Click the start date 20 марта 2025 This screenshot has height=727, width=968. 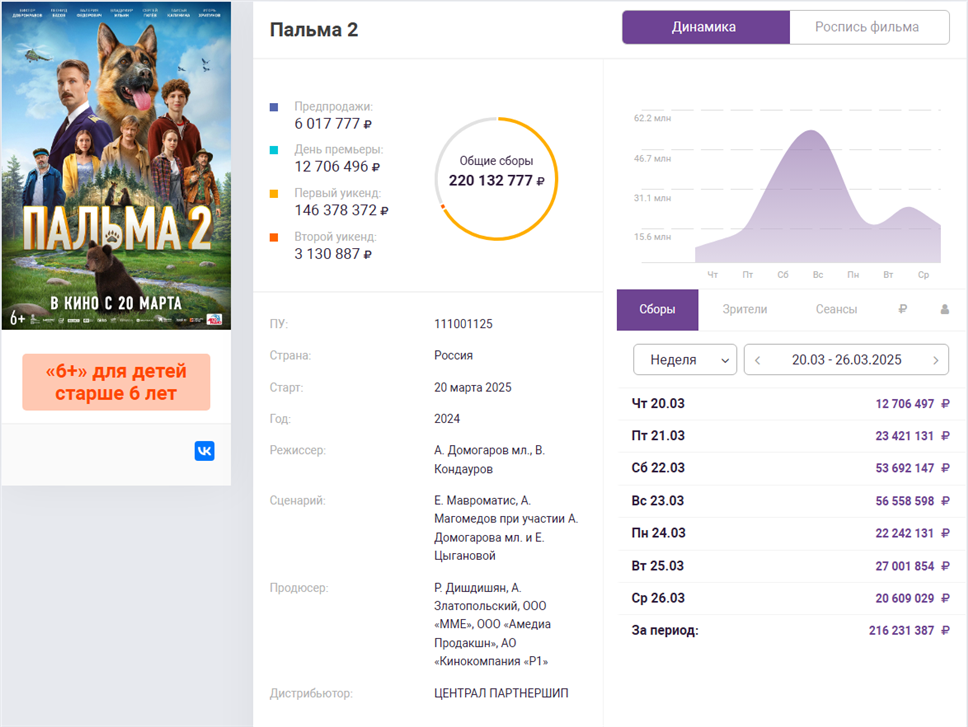[472, 388]
